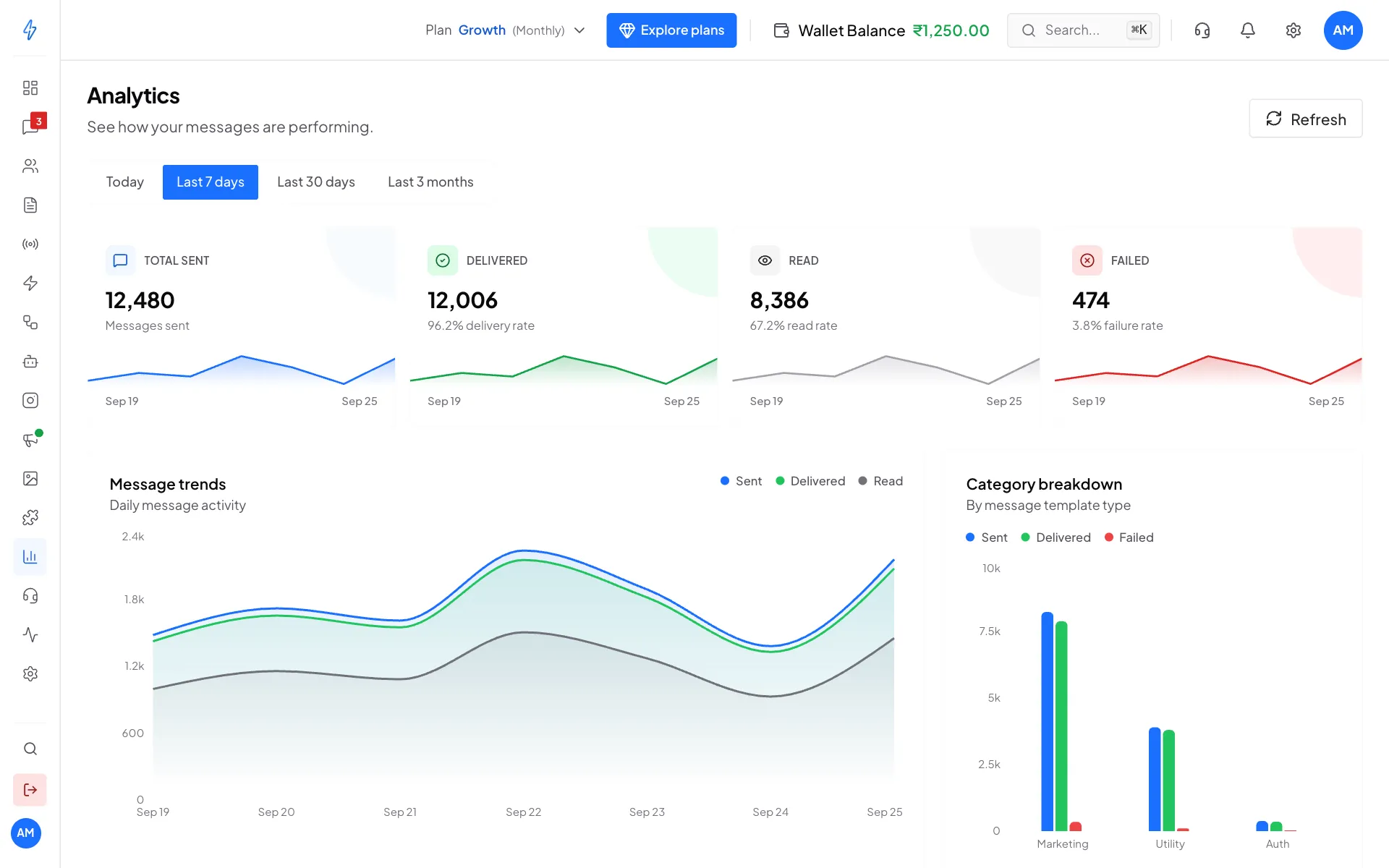Open the lightning bolt automation icon

(x=30, y=283)
